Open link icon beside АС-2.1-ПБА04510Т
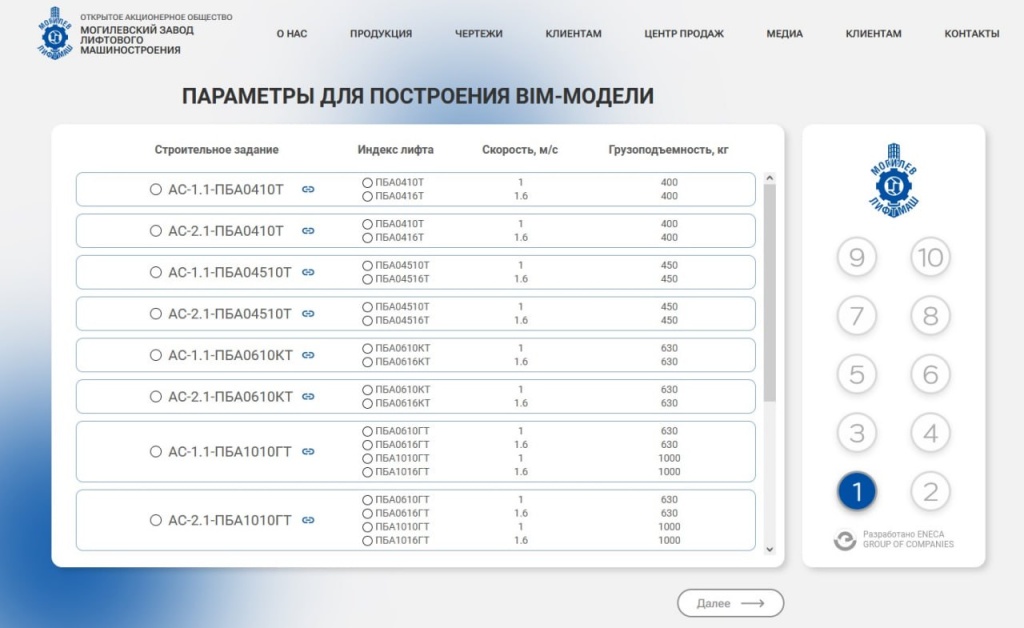This screenshot has height=628, width=1024. point(308,314)
